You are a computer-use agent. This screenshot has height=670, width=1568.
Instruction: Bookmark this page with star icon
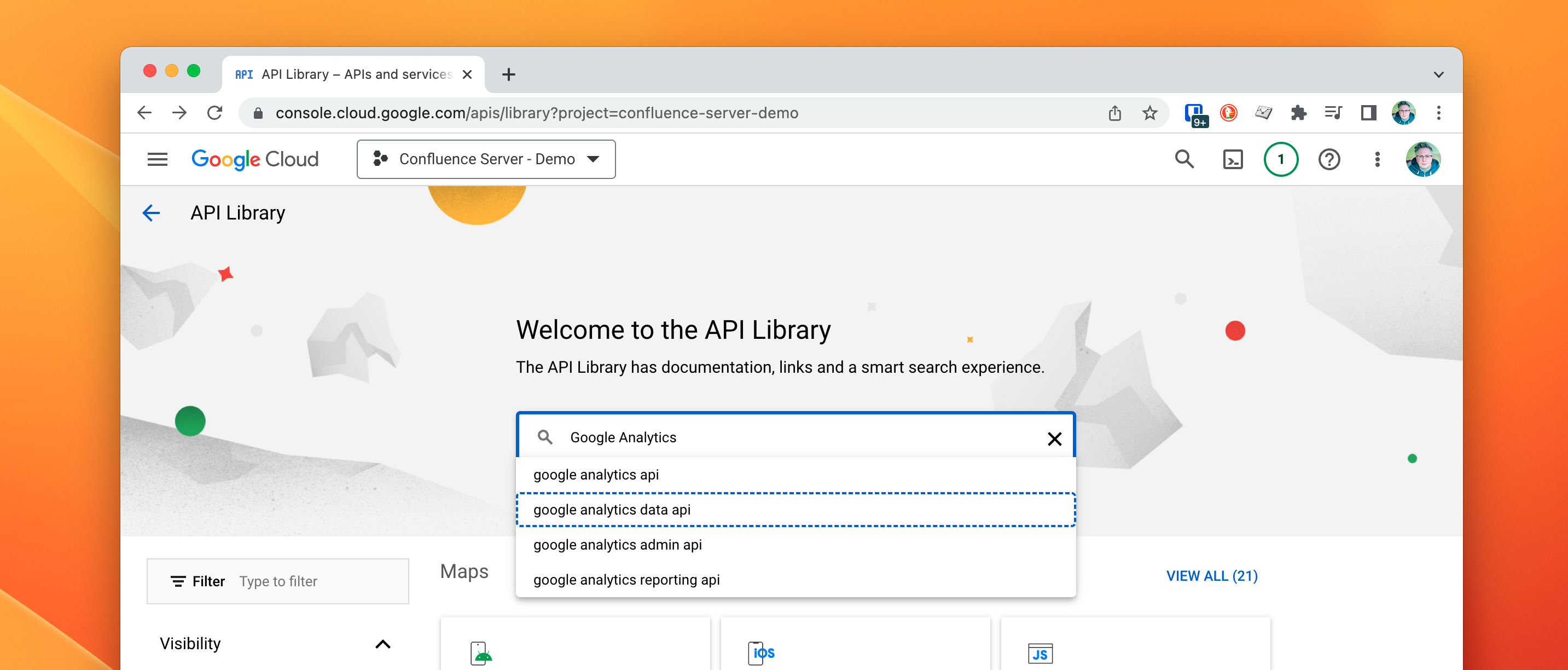tap(1149, 113)
